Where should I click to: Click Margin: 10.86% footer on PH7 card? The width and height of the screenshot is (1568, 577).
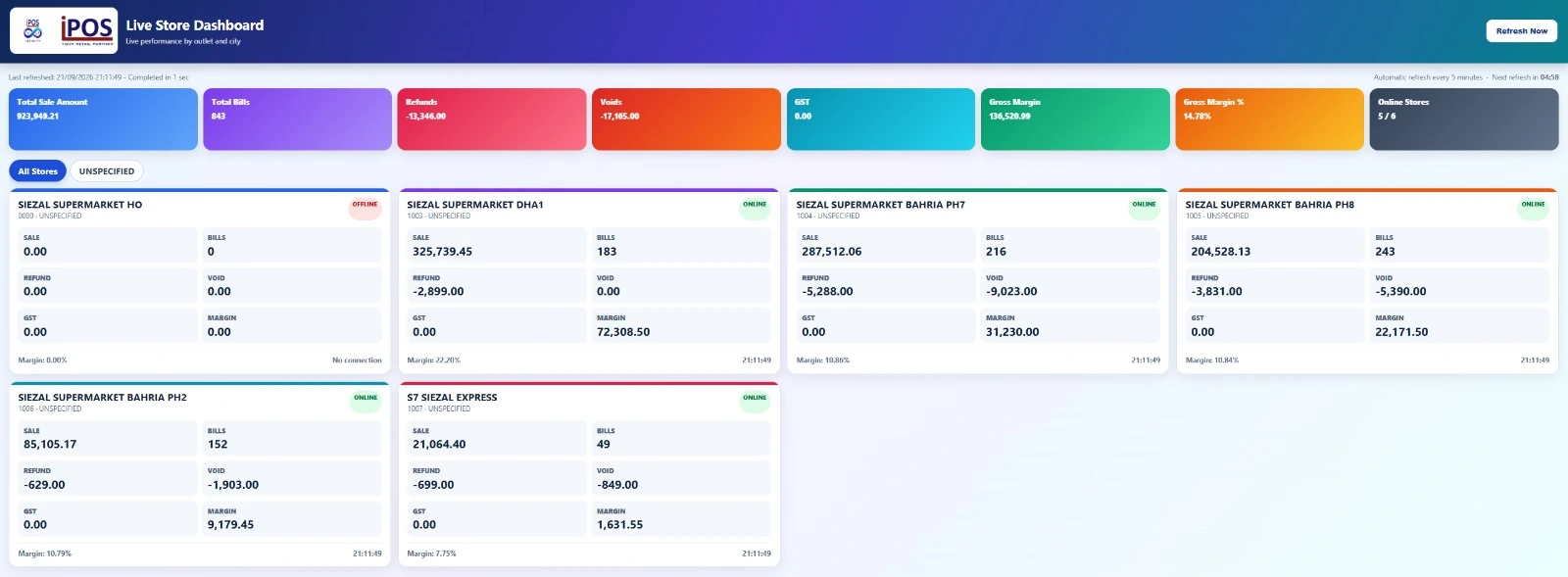(822, 361)
